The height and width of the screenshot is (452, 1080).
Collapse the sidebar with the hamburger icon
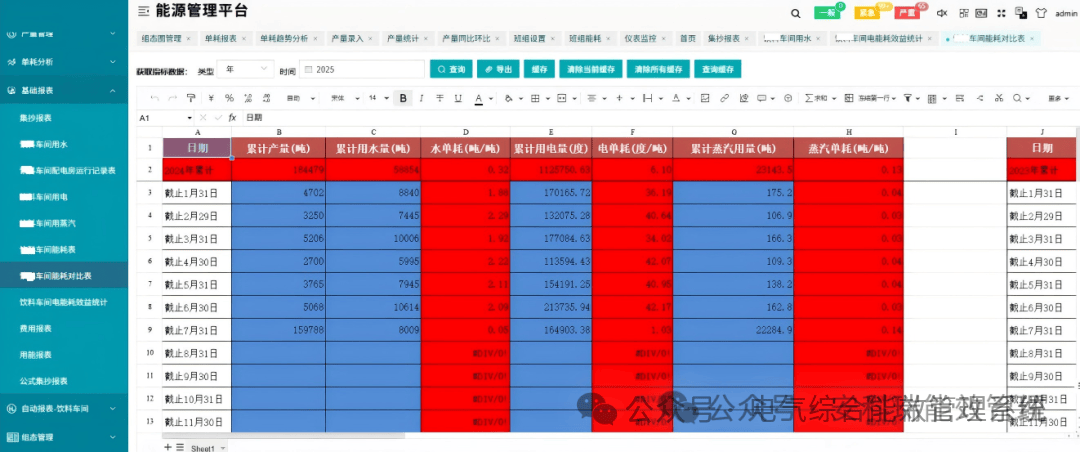[143, 12]
